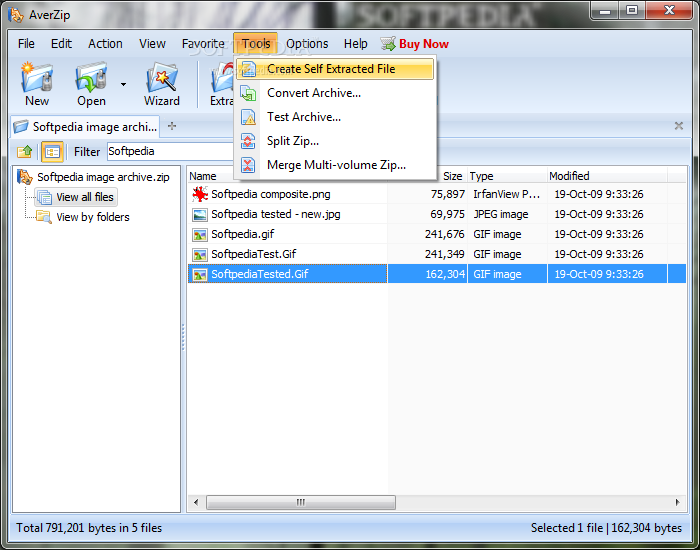The width and height of the screenshot is (700, 550).
Task: Click the Softpedia.gif file icon
Action: pos(200,234)
